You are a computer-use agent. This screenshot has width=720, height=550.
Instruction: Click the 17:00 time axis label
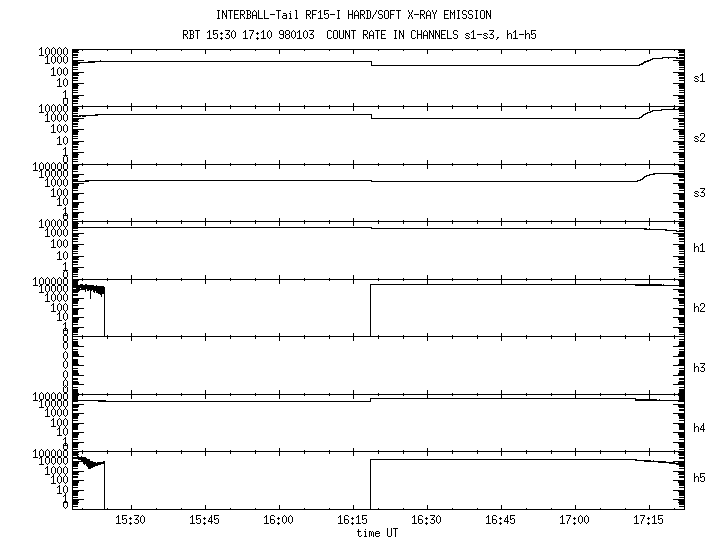tap(574, 520)
